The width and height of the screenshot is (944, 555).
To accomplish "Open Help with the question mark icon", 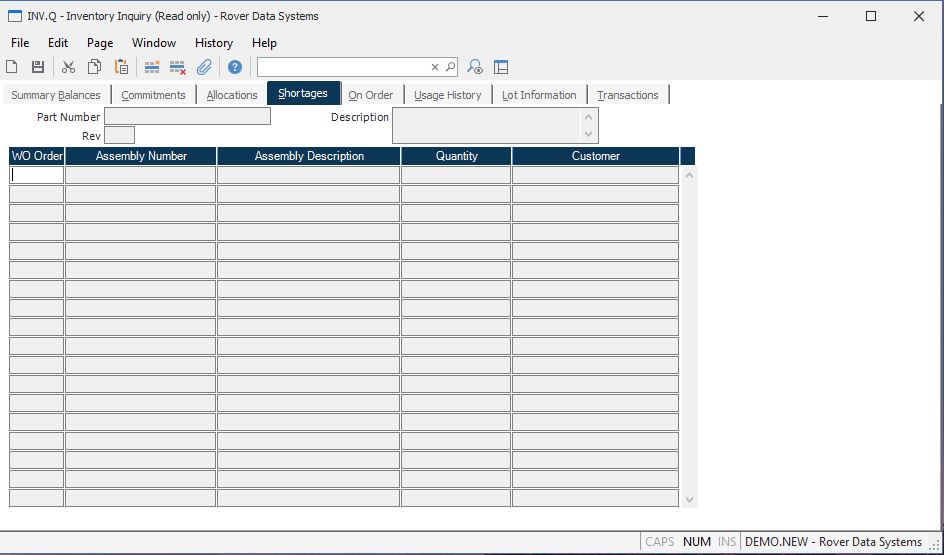I will point(234,67).
